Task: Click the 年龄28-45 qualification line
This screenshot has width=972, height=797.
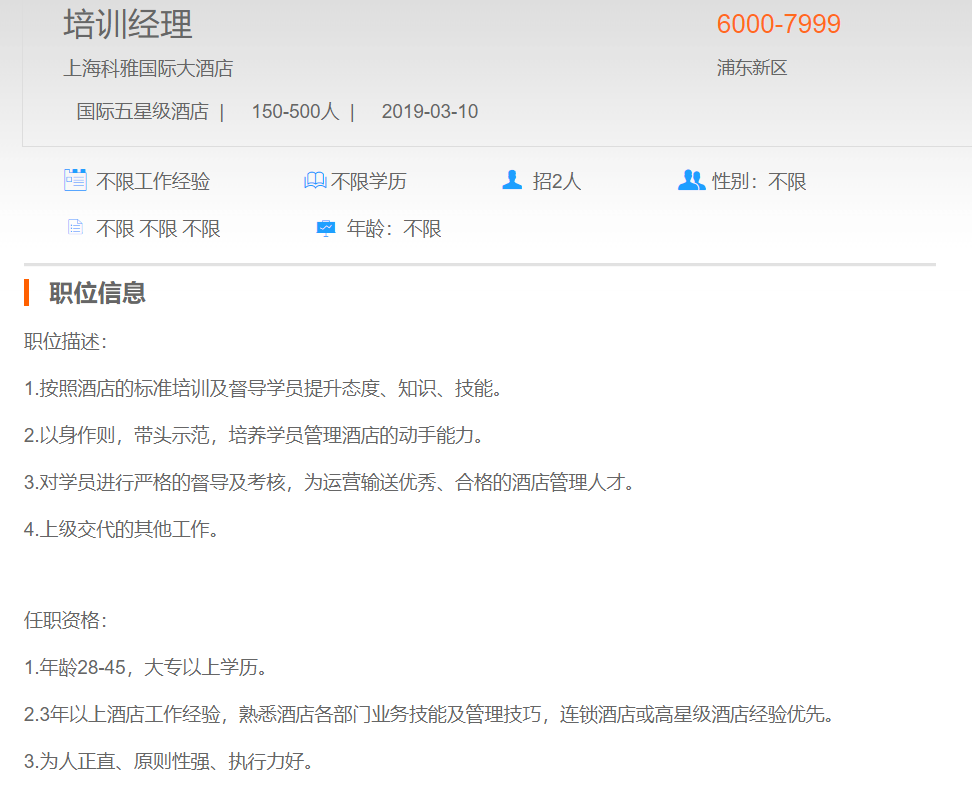Action: click(145, 668)
